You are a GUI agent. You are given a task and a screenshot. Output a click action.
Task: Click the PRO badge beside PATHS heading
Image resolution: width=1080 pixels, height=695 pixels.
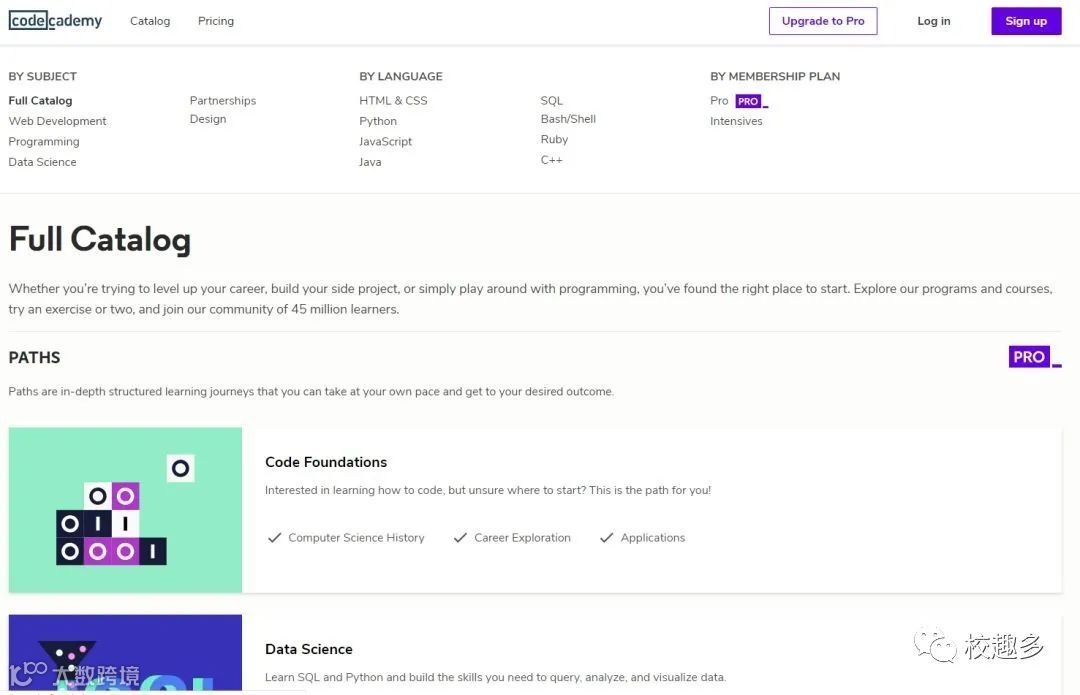1035,357
